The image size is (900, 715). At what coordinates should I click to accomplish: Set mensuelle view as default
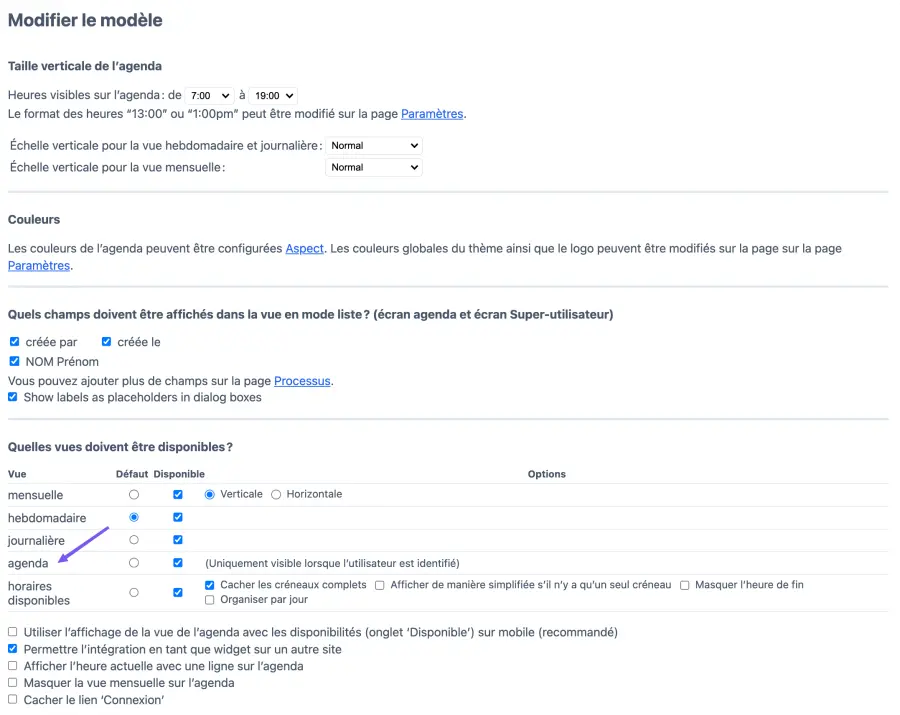pos(134,495)
